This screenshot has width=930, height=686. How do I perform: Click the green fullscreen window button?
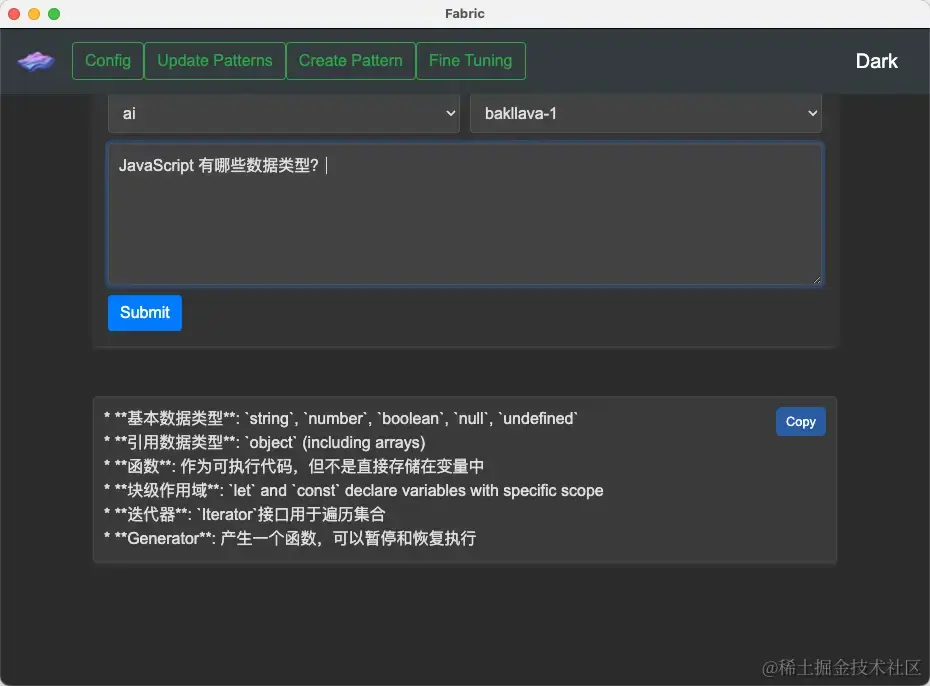[54, 14]
